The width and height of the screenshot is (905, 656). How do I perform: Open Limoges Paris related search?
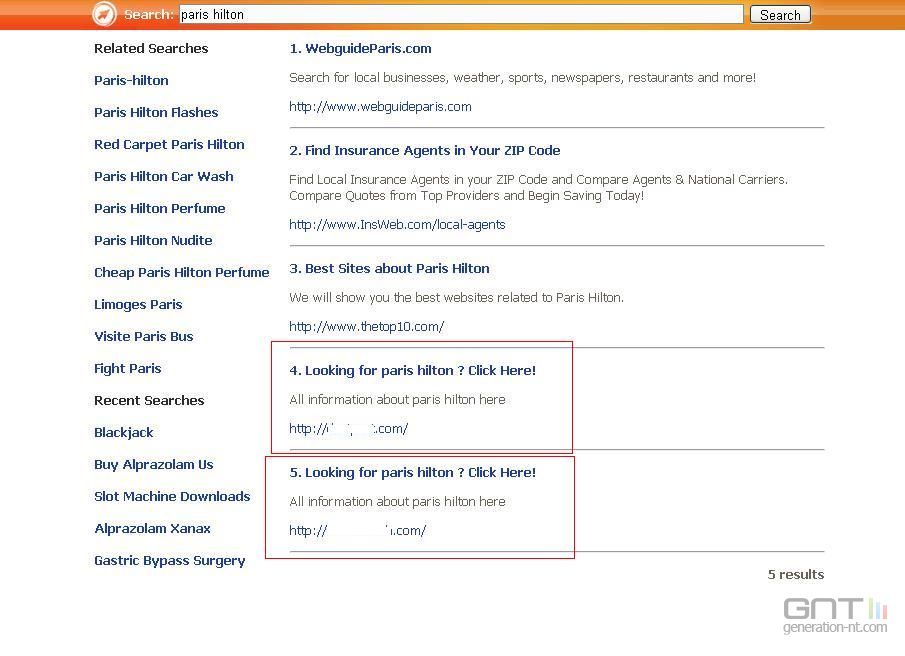click(138, 305)
